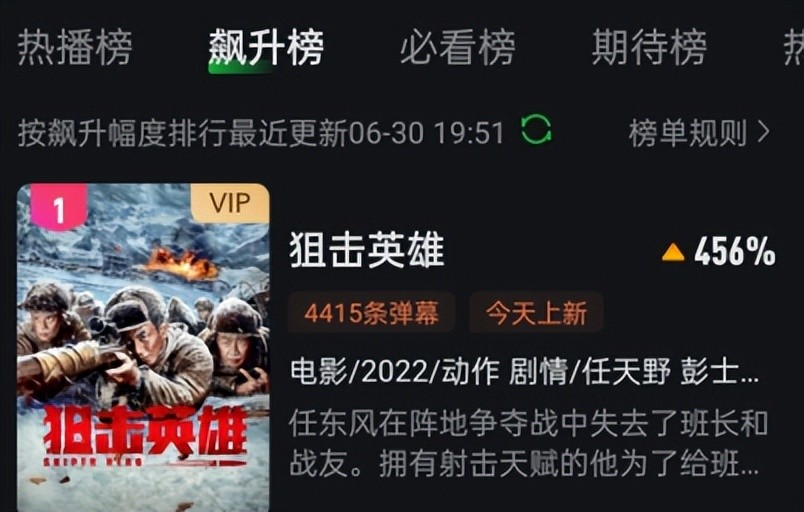Open the 榜单规则 rules link
Image resolution: width=804 pixels, height=512 pixels.
tap(699, 132)
